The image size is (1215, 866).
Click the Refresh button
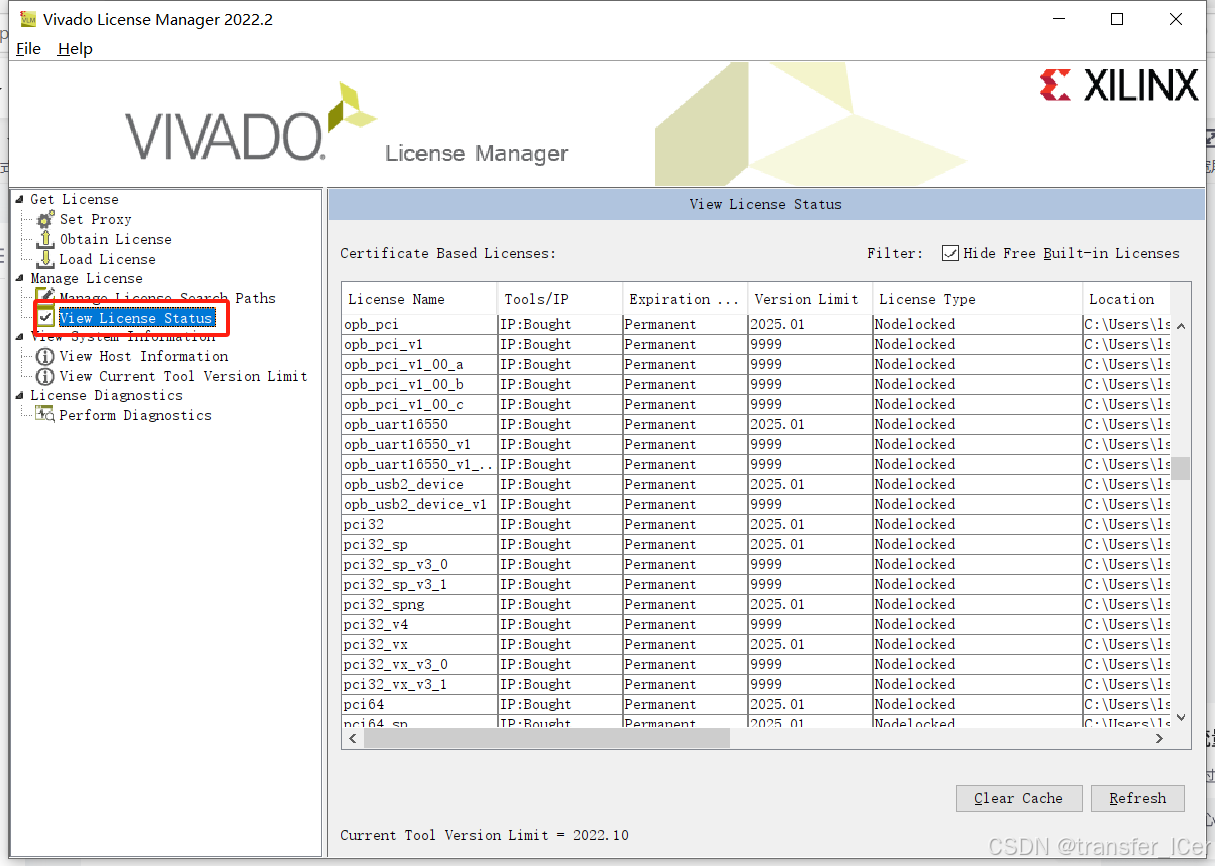coord(1137,798)
